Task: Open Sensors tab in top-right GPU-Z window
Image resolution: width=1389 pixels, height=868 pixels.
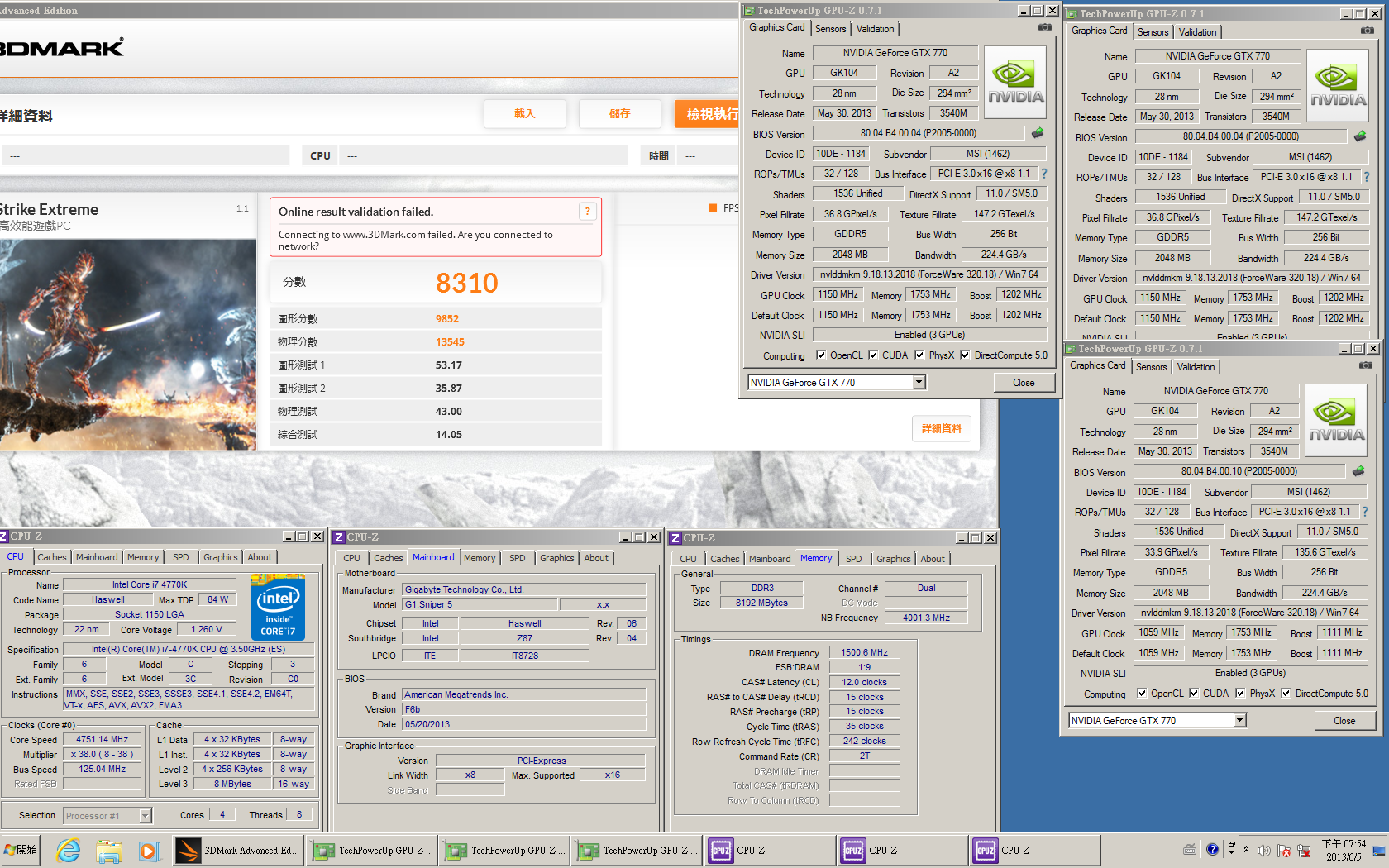Action: (1153, 32)
